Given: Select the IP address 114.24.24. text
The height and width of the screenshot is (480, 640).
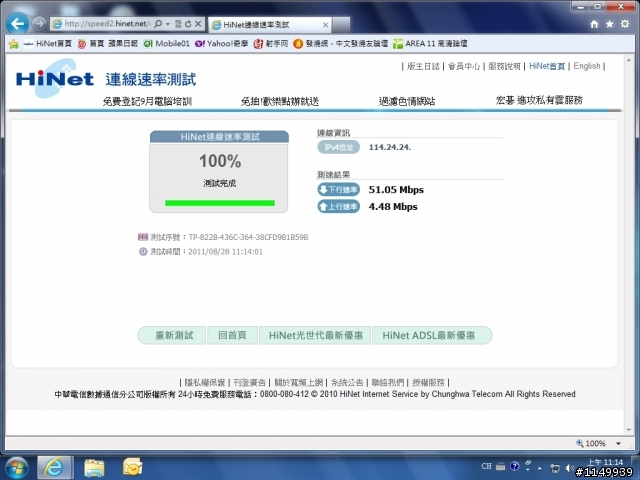Looking at the screenshot, I should pos(390,147).
